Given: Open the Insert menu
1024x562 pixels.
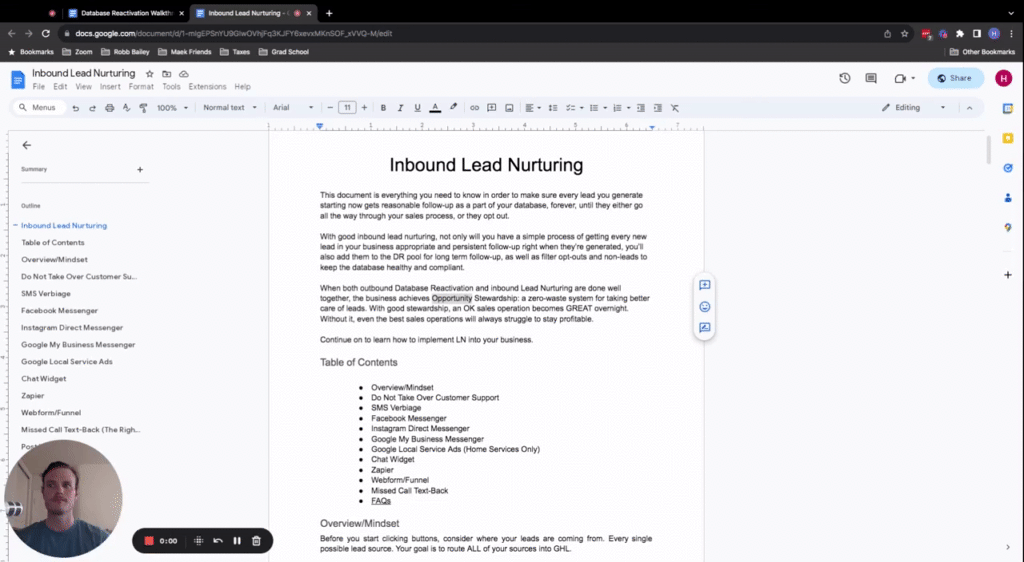Looking at the screenshot, I should pos(110,87).
